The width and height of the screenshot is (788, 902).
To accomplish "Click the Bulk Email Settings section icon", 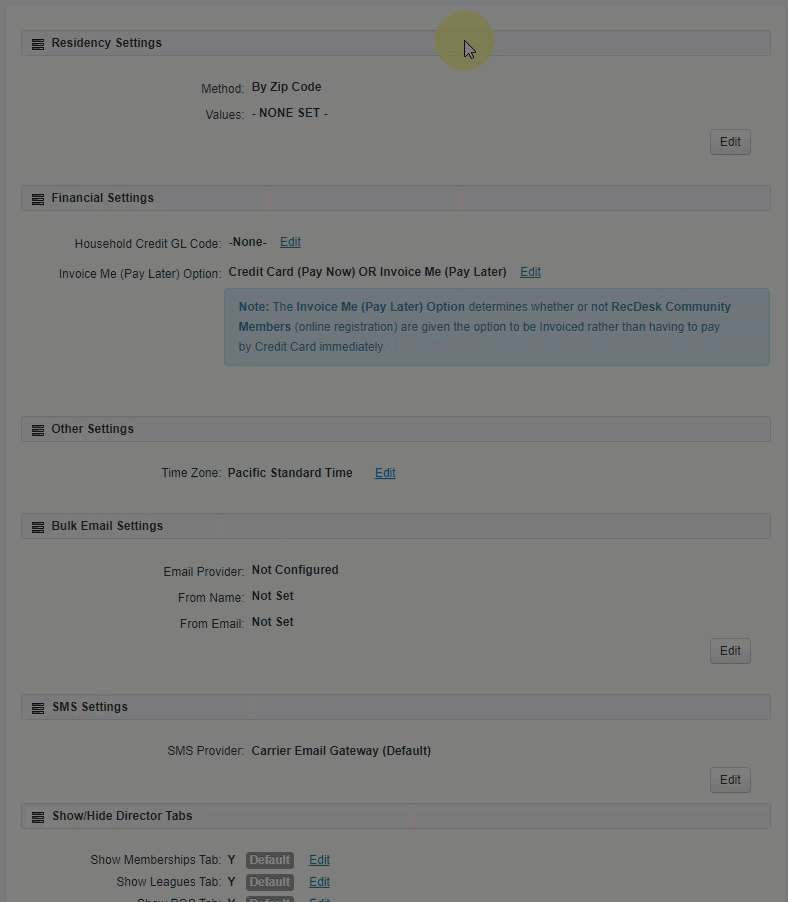I will pos(38,527).
